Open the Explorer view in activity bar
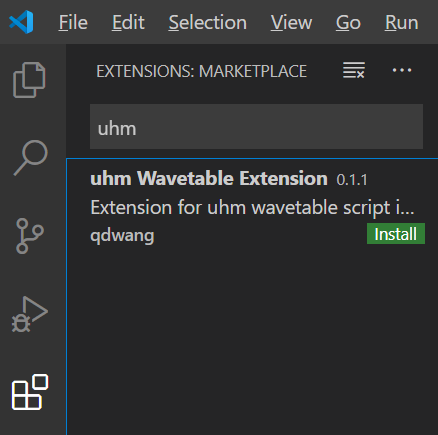The image size is (438, 435). click(x=29, y=80)
